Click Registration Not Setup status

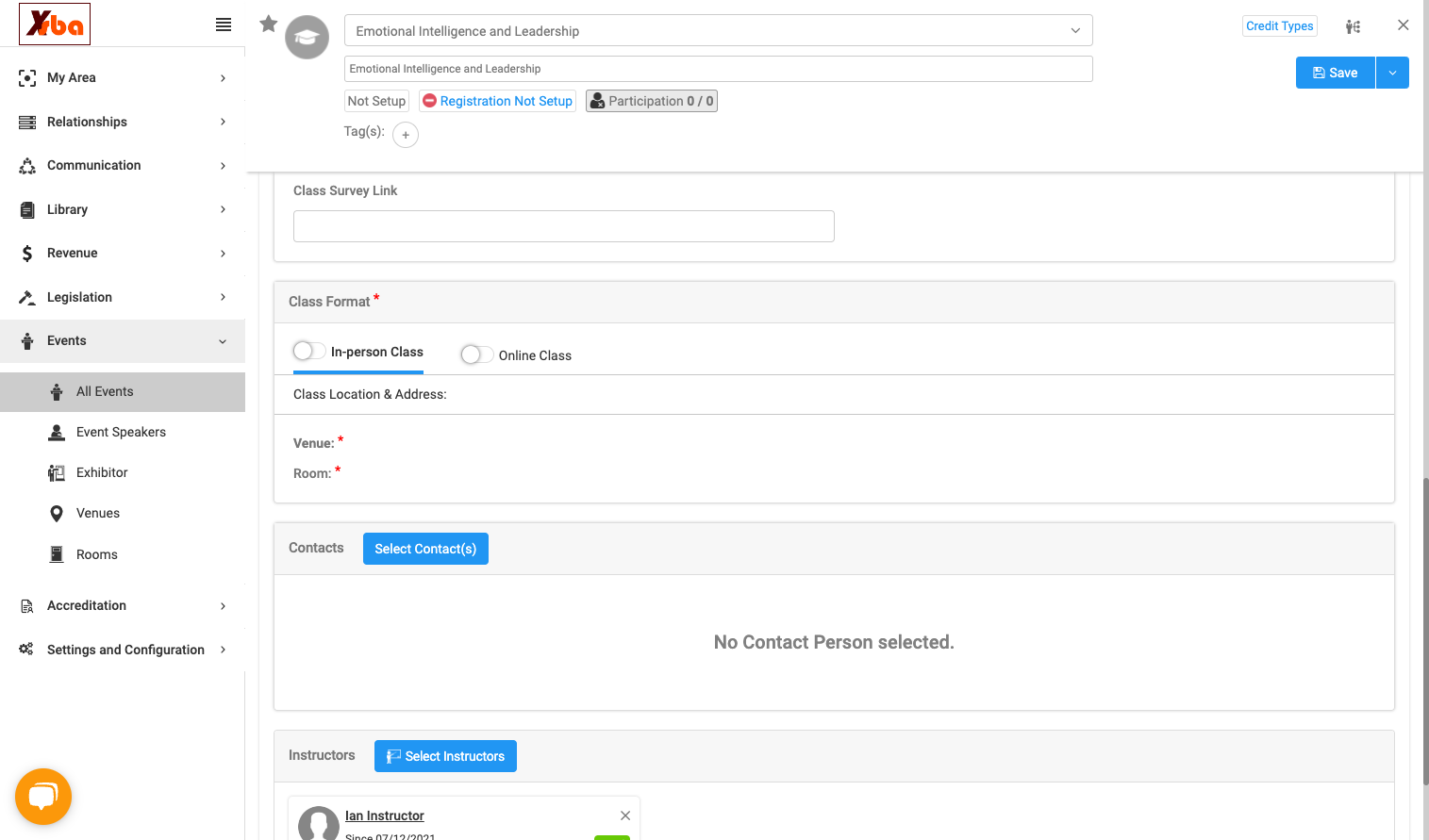(497, 101)
